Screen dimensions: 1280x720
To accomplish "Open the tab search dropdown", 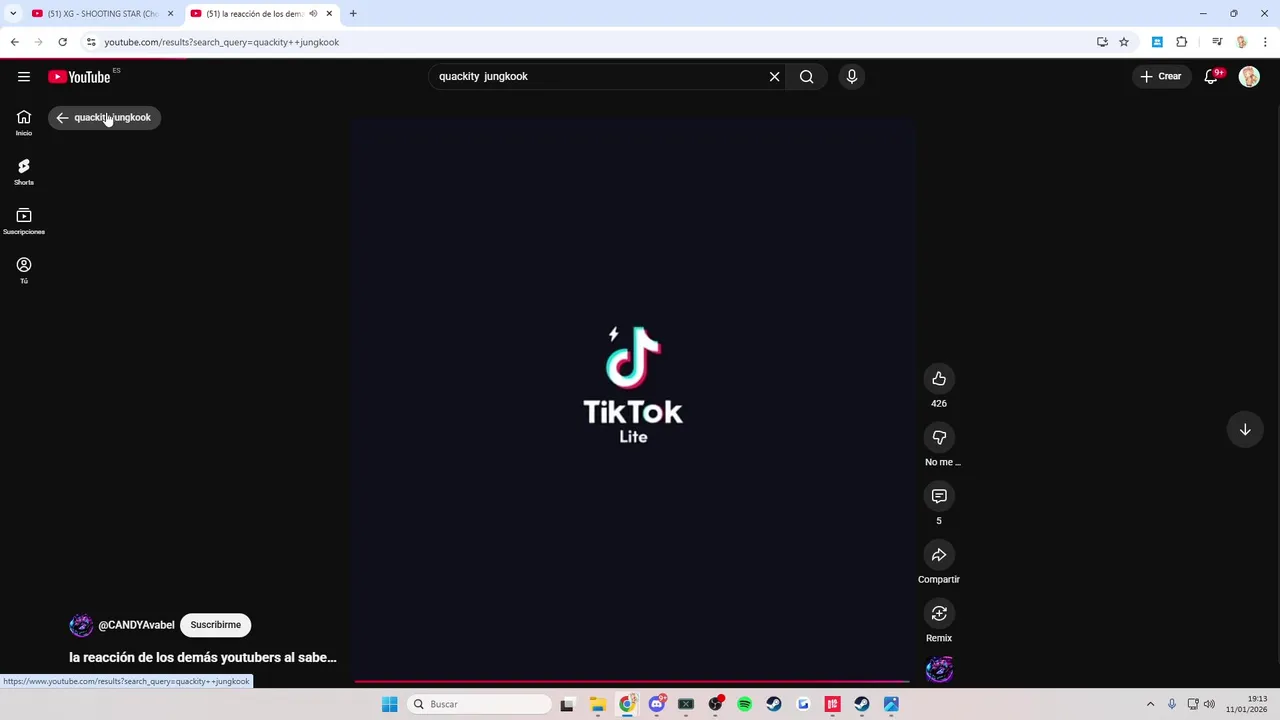I will click(12, 13).
